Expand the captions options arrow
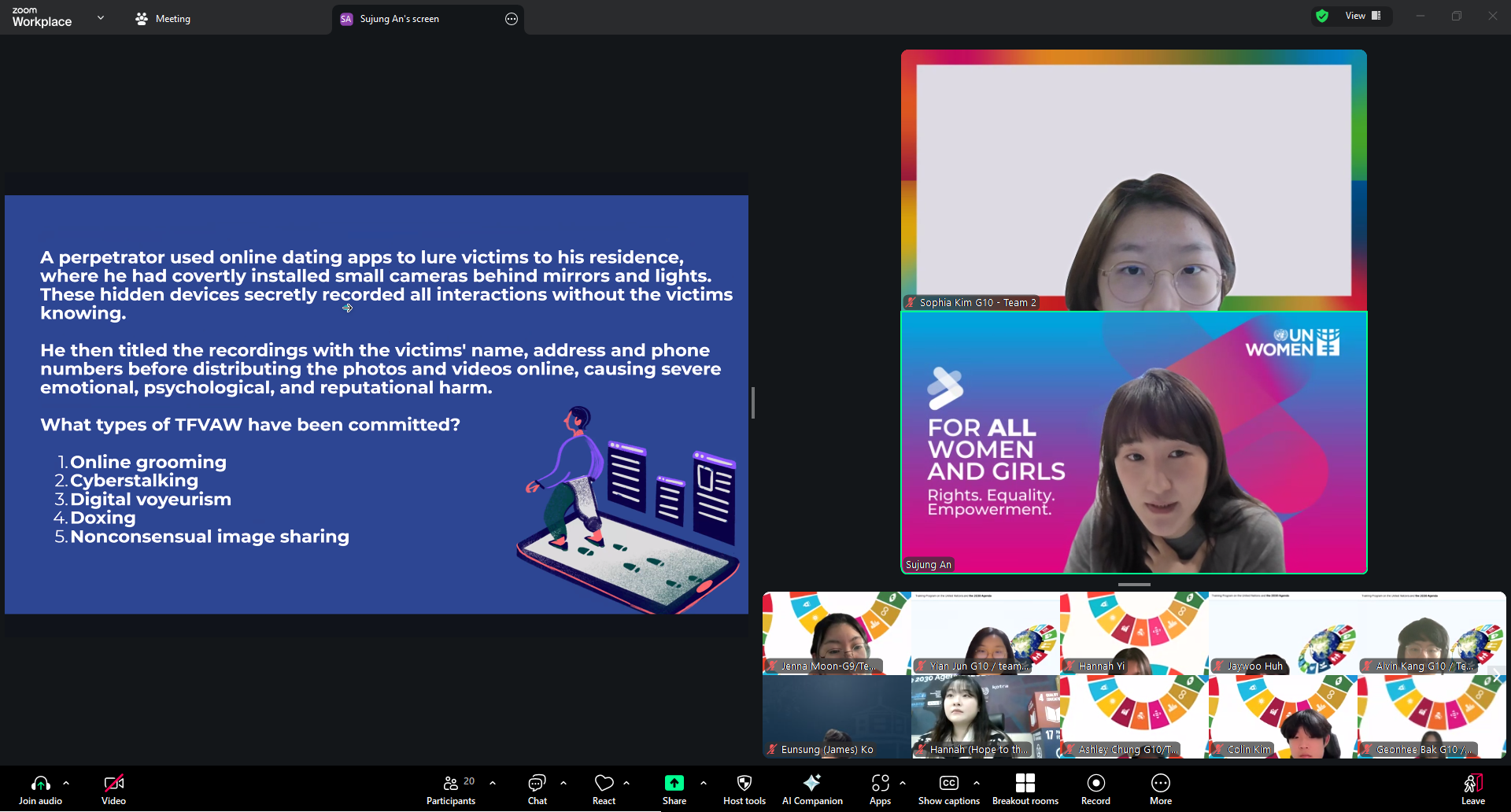The width and height of the screenshot is (1511, 812). click(x=977, y=783)
